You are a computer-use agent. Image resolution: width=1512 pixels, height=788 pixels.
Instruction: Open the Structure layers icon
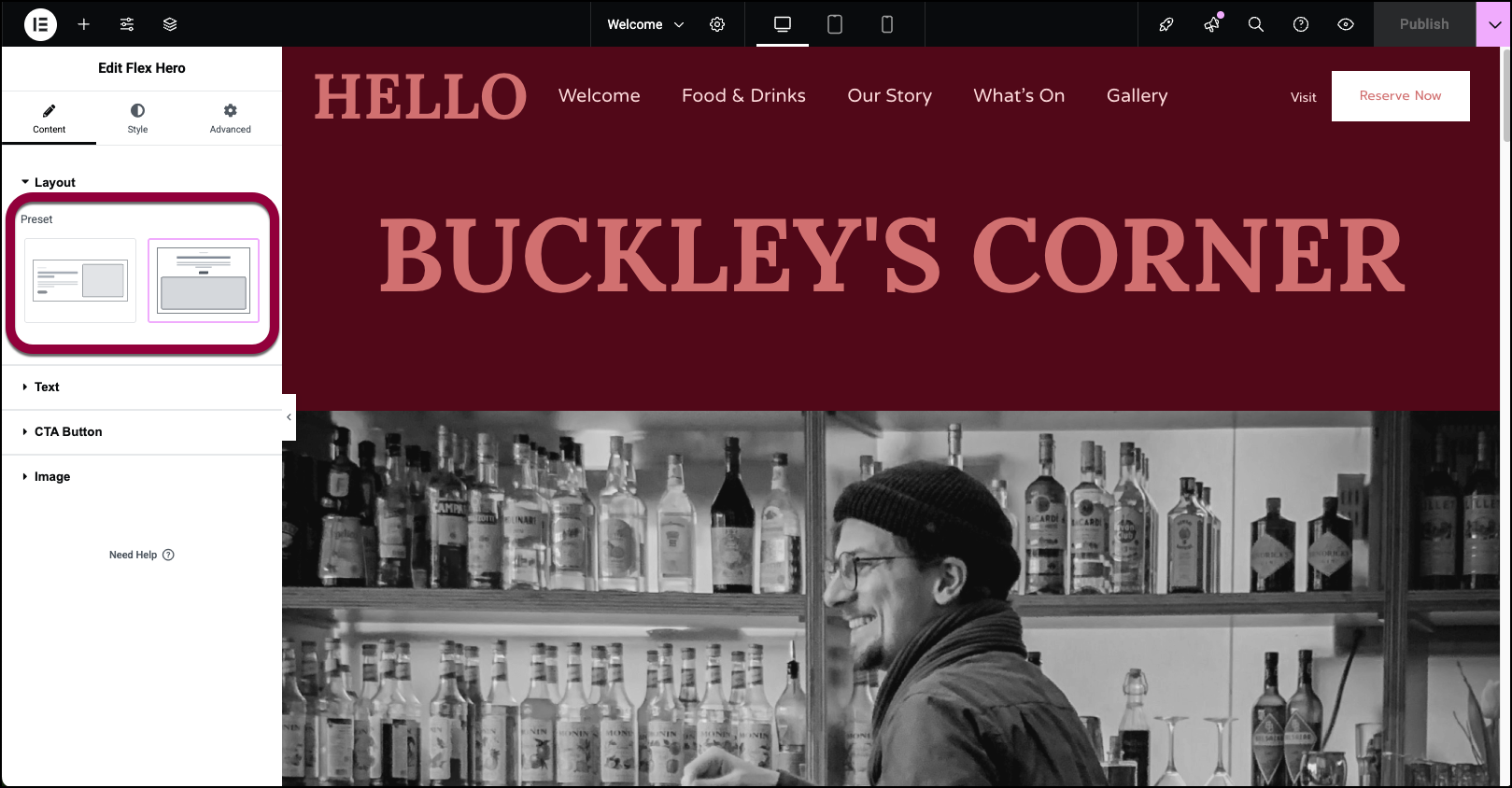pos(170,24)
